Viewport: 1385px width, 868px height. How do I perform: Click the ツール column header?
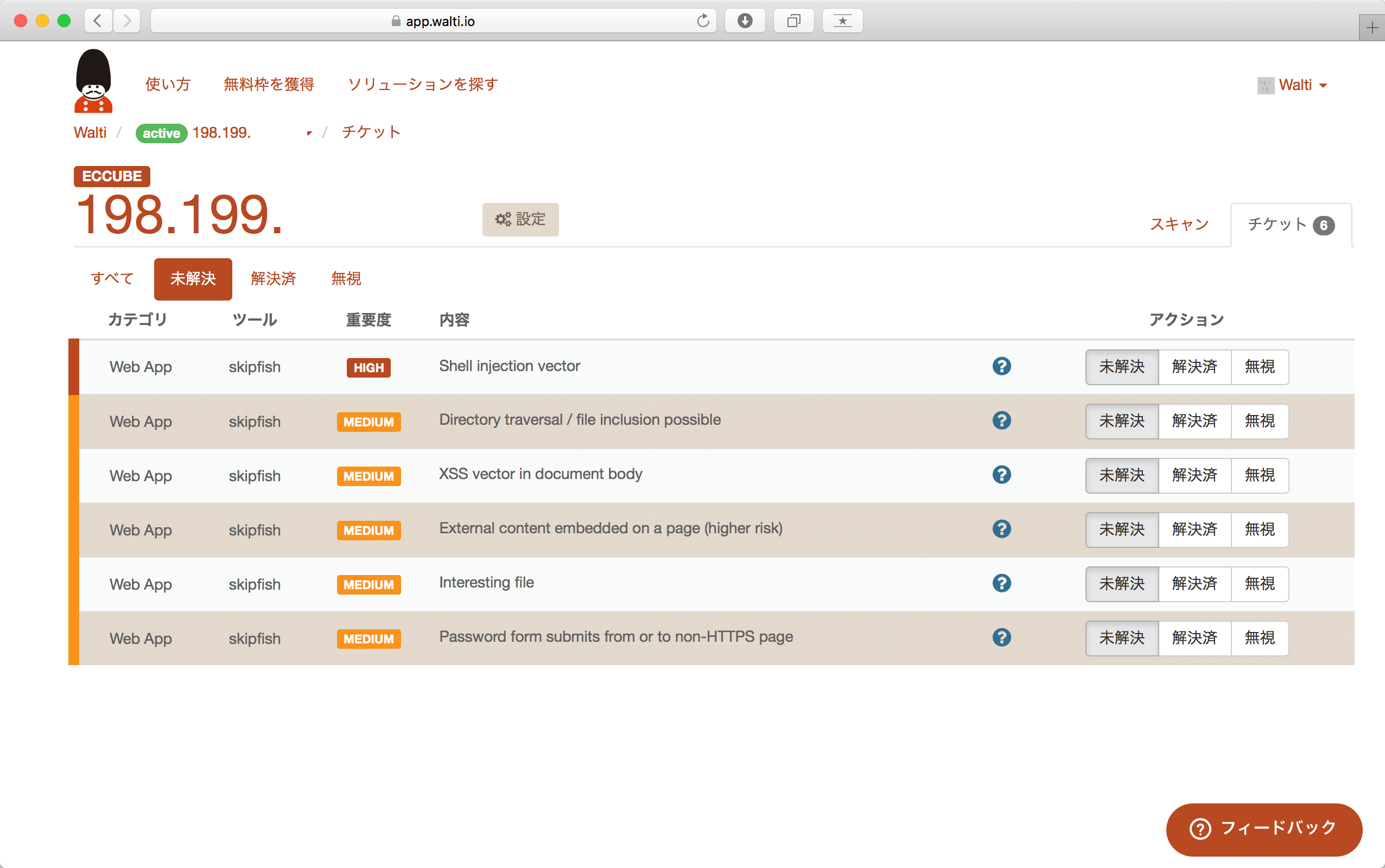[x=255, y=320]
